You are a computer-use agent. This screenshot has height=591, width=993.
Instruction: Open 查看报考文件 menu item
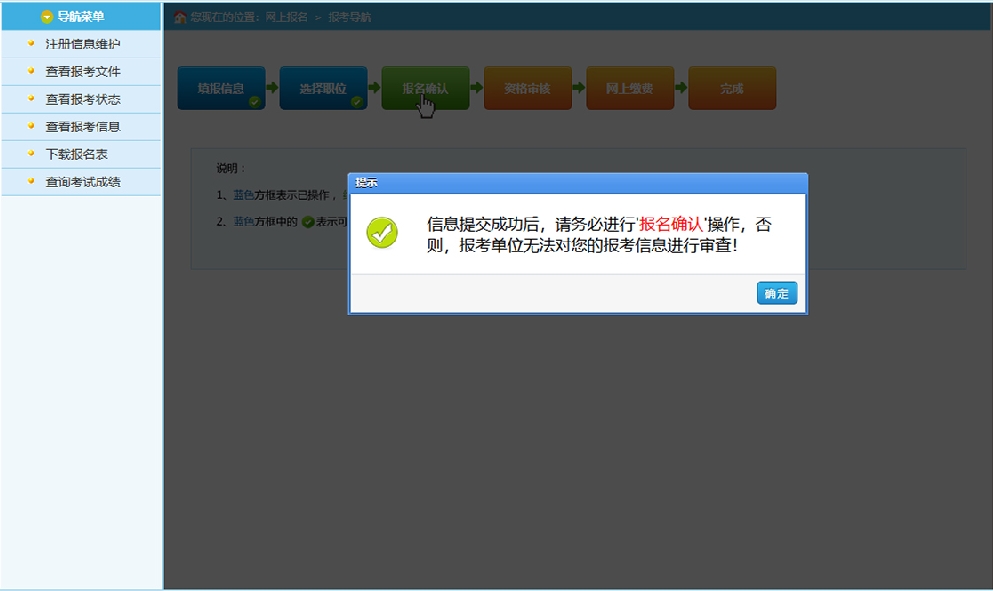pos(82,72)
